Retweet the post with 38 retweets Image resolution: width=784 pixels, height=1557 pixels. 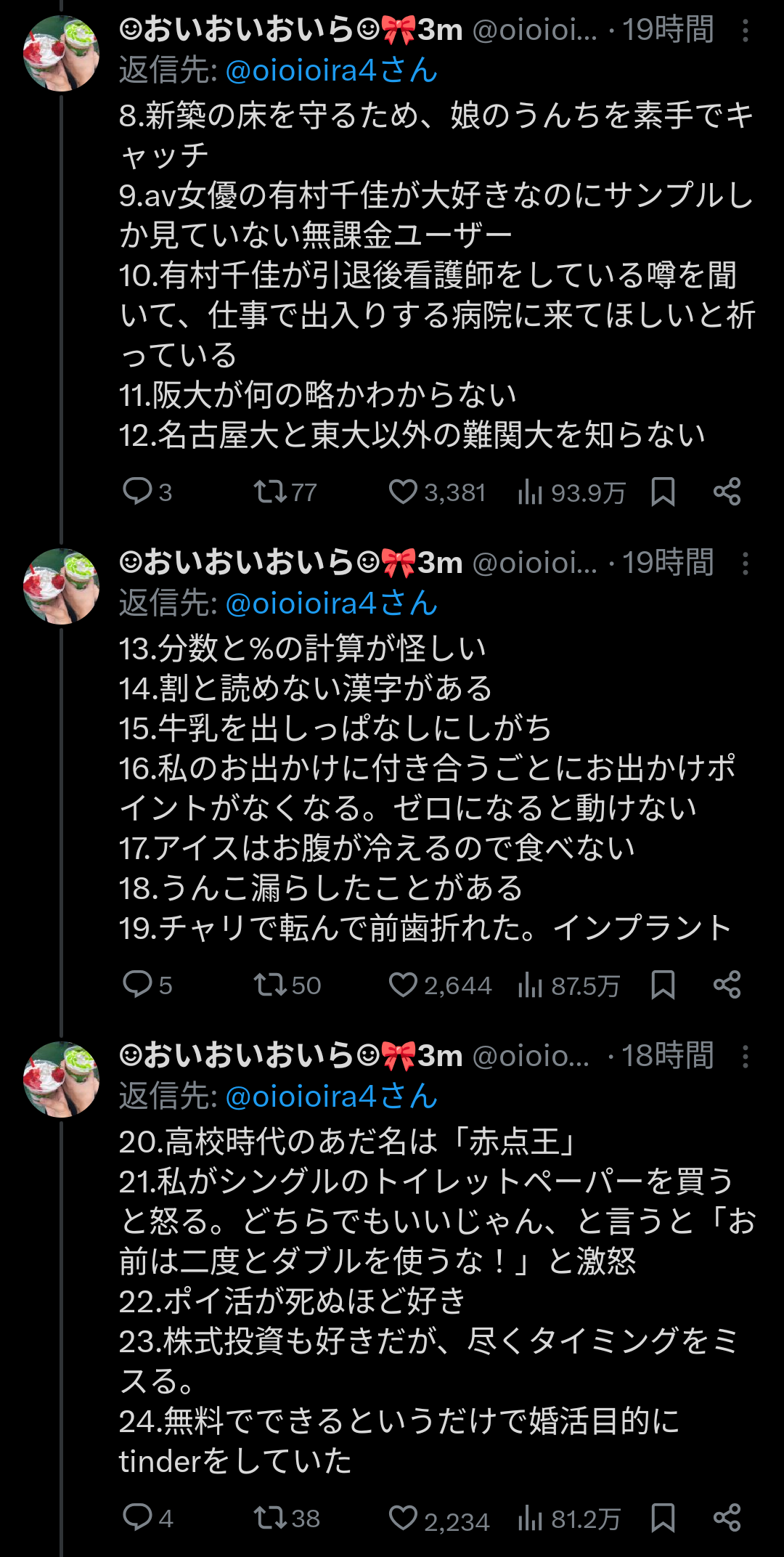click(x=270, y=1518)
